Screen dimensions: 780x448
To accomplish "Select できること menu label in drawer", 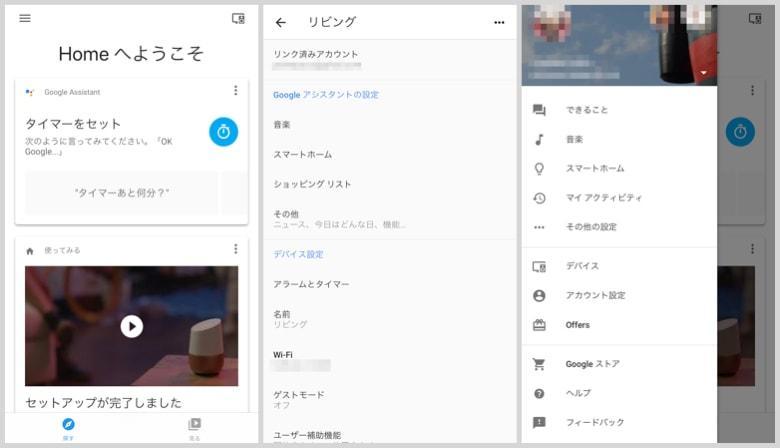I will tap(586, 110).
